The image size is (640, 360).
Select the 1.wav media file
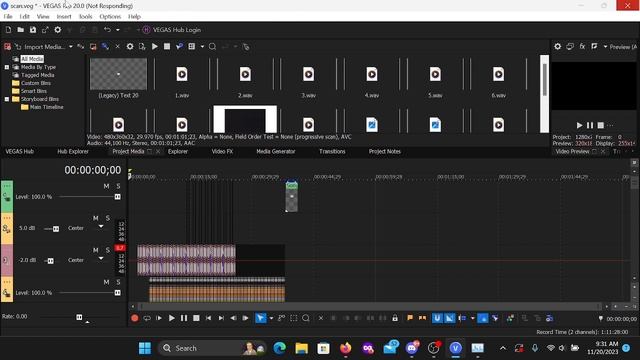(182, 78)
